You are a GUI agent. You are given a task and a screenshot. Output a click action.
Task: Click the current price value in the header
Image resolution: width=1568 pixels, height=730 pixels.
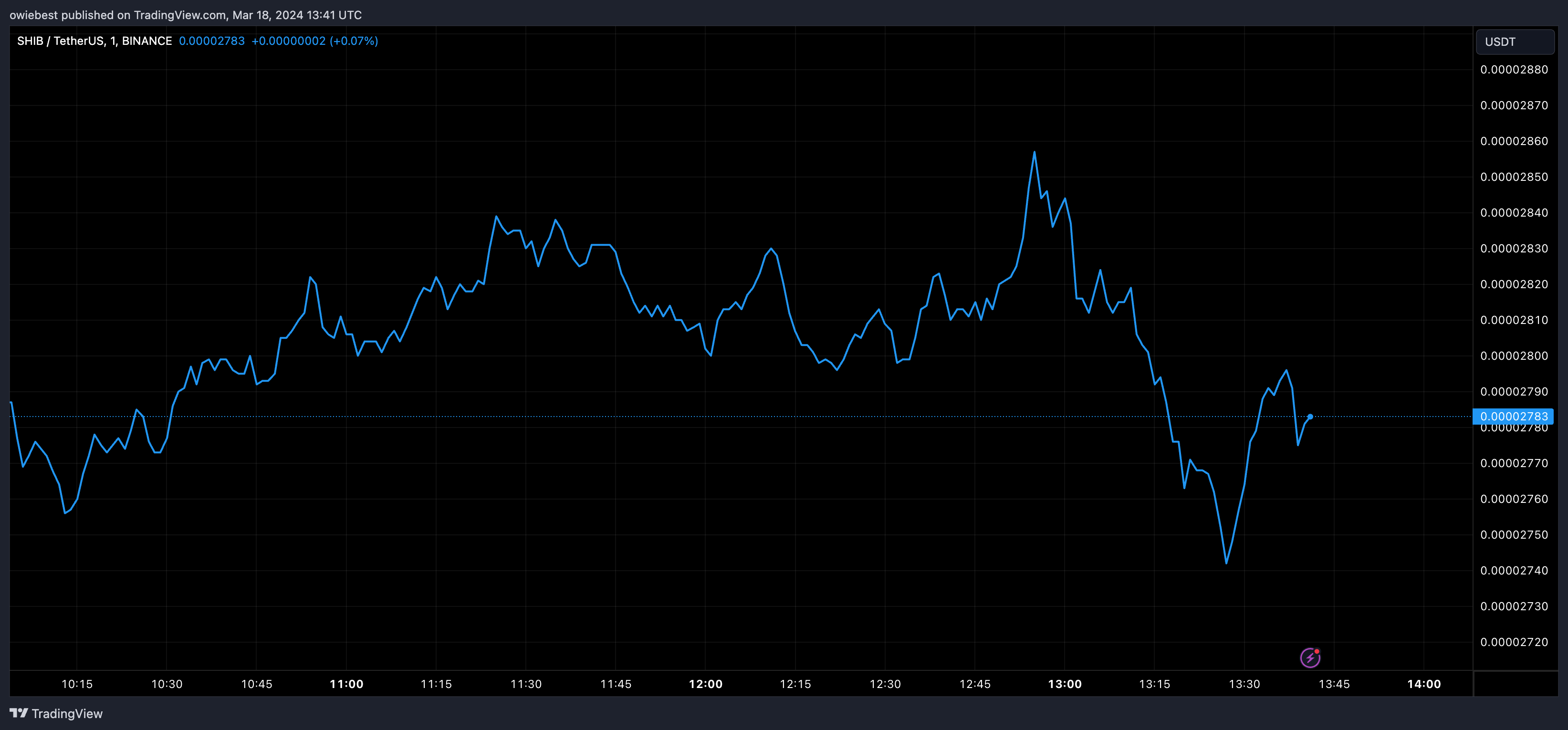(211, 41)
